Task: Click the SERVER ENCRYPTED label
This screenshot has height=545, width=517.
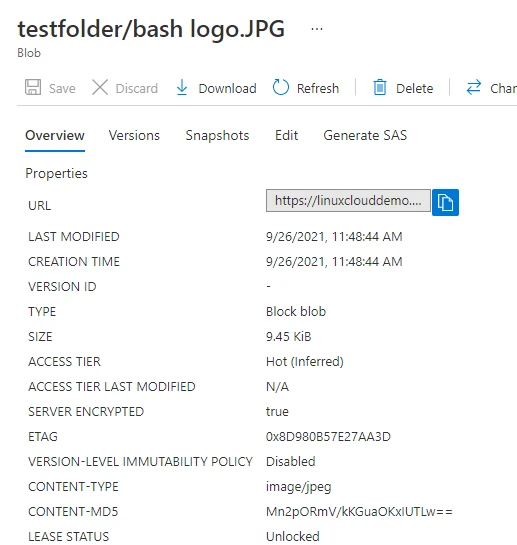Action: [86, 412]
